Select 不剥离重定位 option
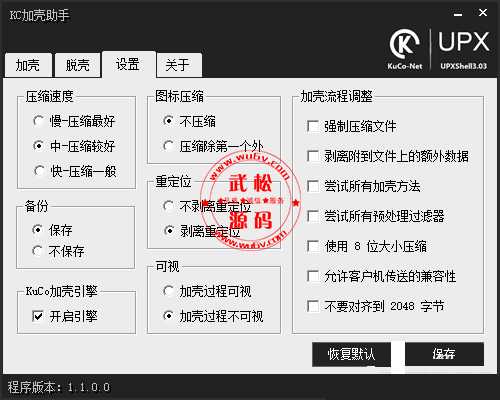 [x=207, y=206]
